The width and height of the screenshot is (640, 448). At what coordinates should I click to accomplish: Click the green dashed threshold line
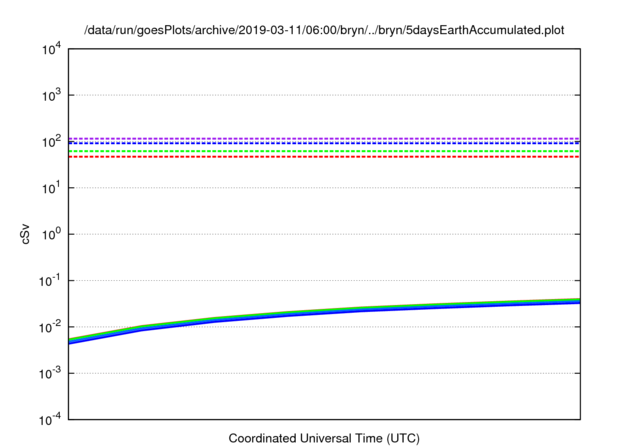[324, 151]
